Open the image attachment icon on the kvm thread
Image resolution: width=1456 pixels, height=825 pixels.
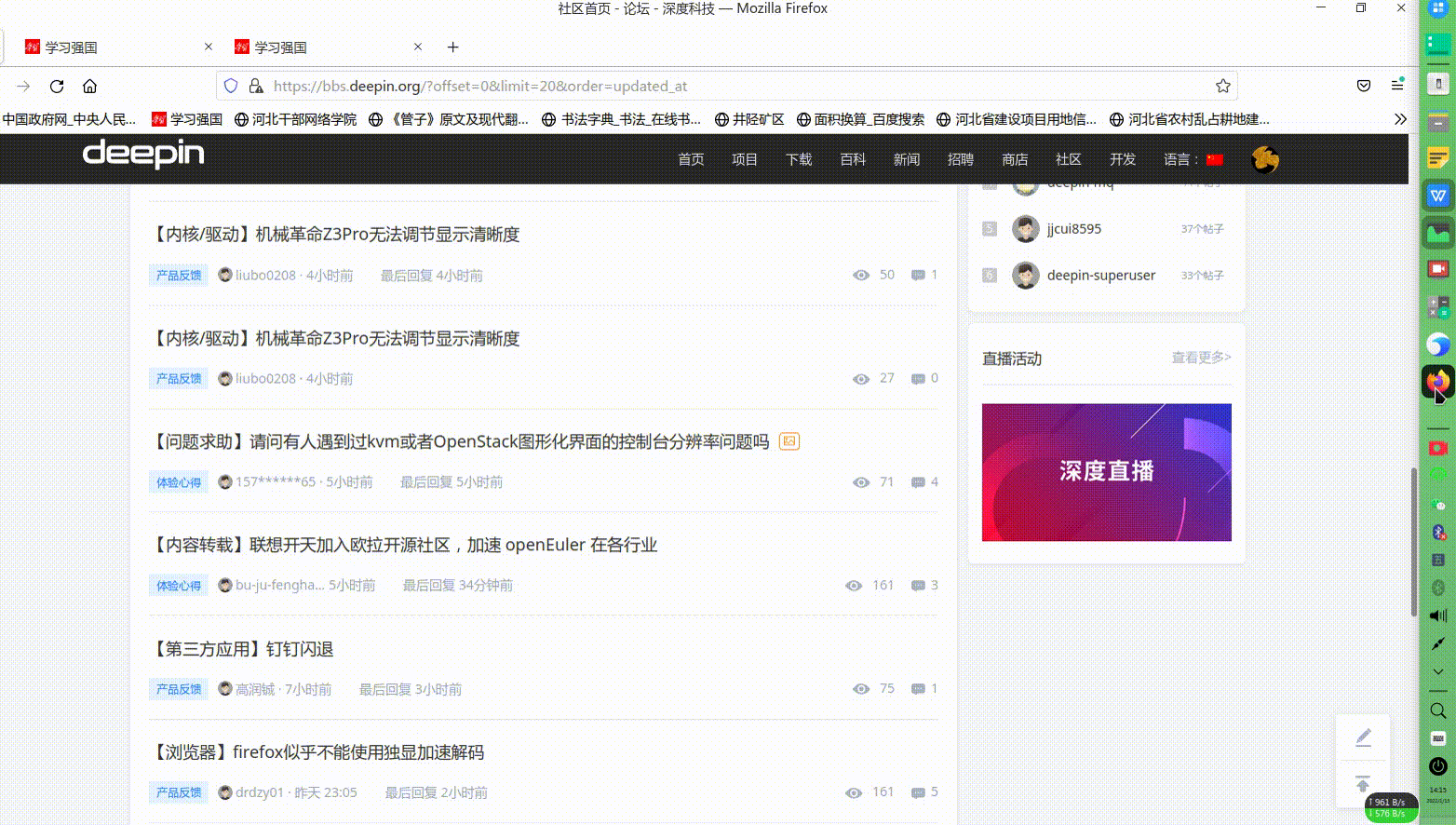coord(789,441)
